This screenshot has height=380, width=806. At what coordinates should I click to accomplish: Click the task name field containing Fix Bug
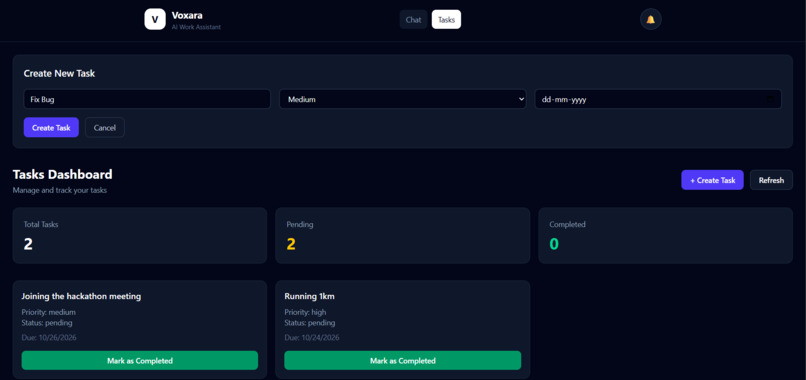147,99
